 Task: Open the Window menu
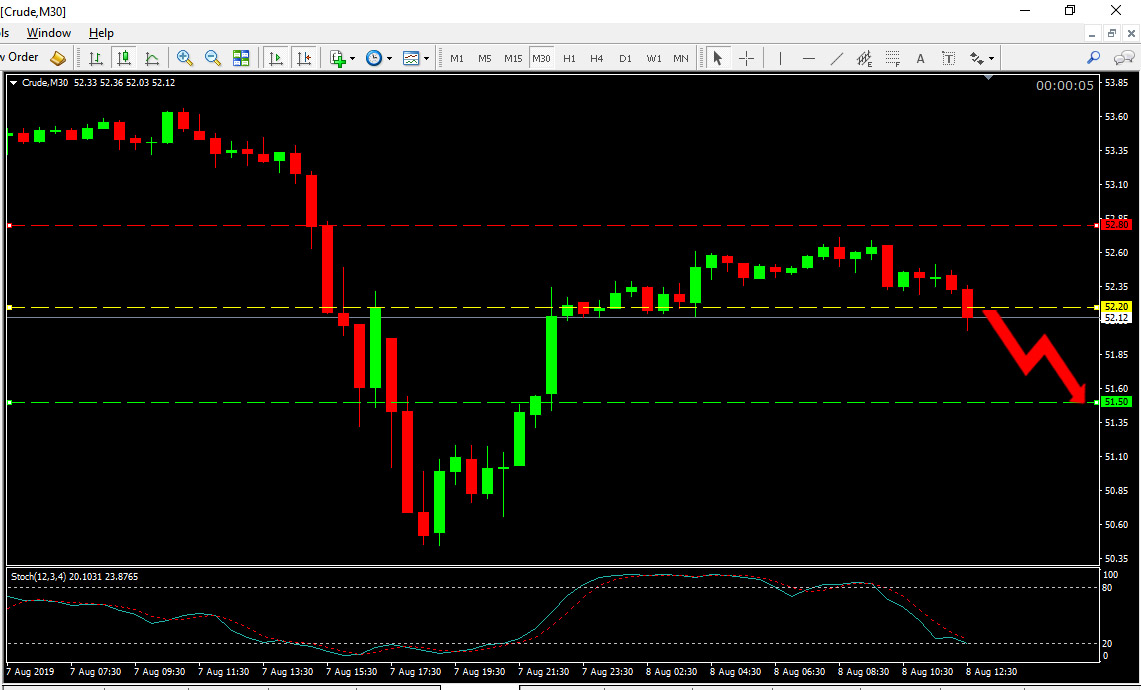point(49,33)
